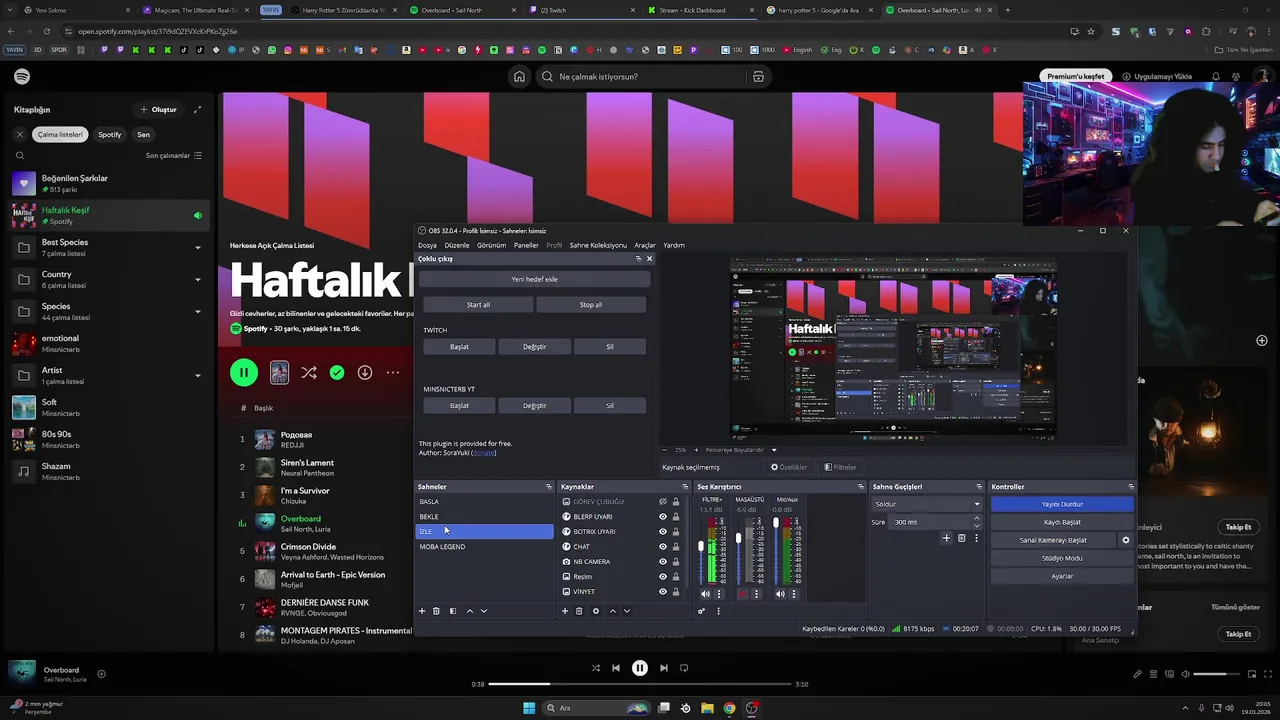Screen dimensions: 1280x720
Task: Add a new scene with the plus icon
Action: pos(422,611)
